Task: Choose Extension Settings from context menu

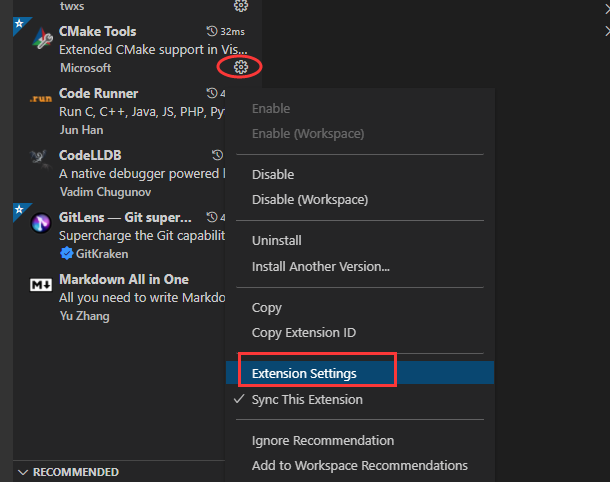Action: point(360,373)
